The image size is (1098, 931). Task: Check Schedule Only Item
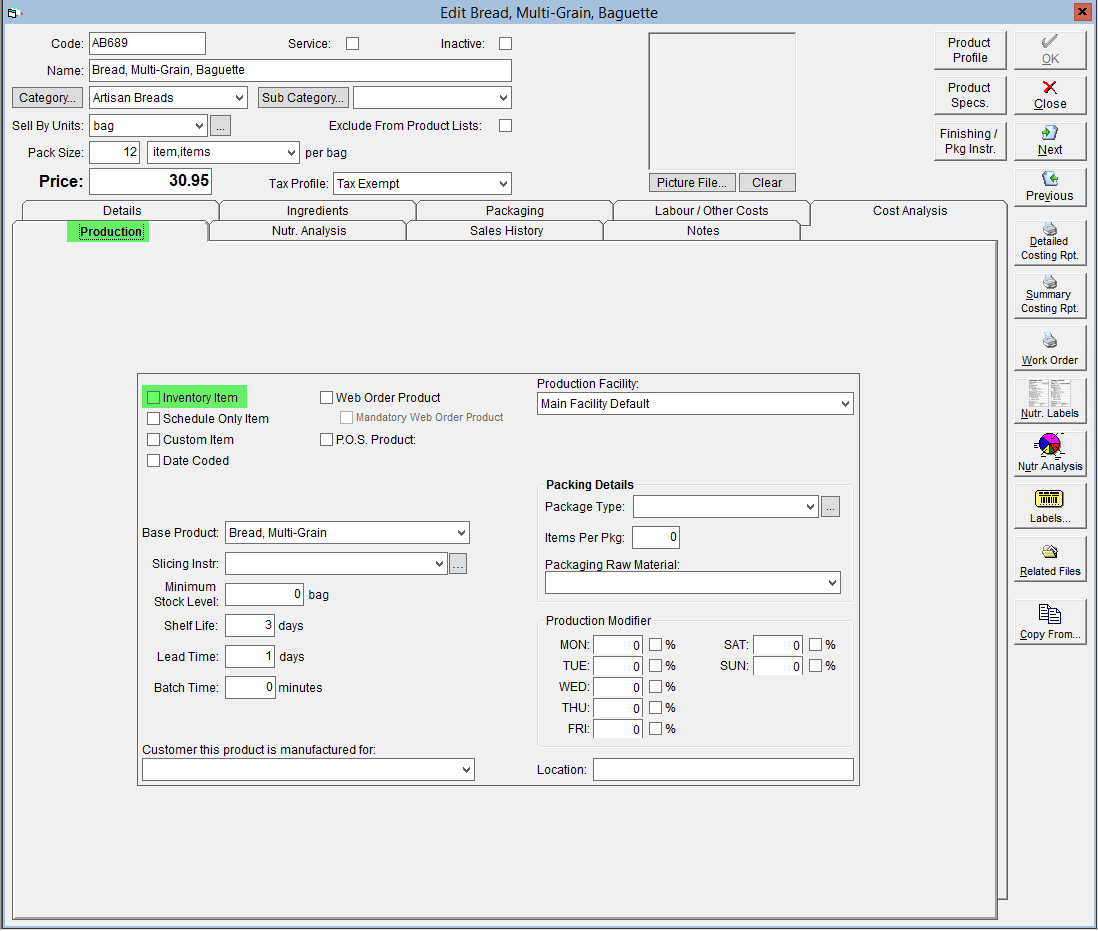[153, 419]
